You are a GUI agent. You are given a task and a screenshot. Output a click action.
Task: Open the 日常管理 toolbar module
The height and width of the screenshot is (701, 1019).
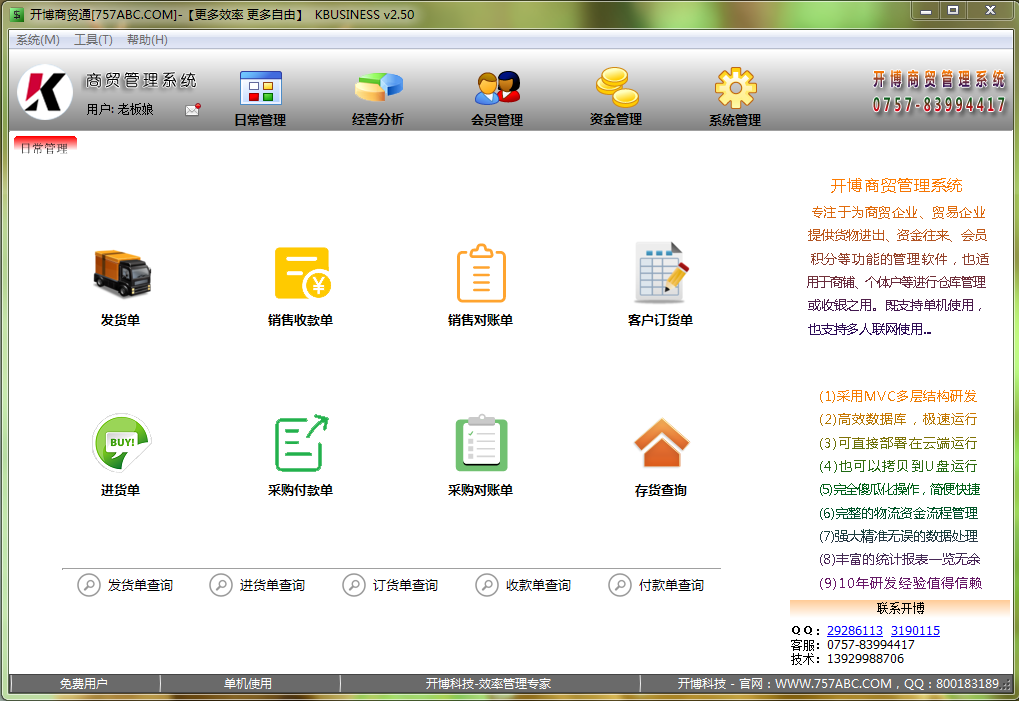tap(260, 98)
